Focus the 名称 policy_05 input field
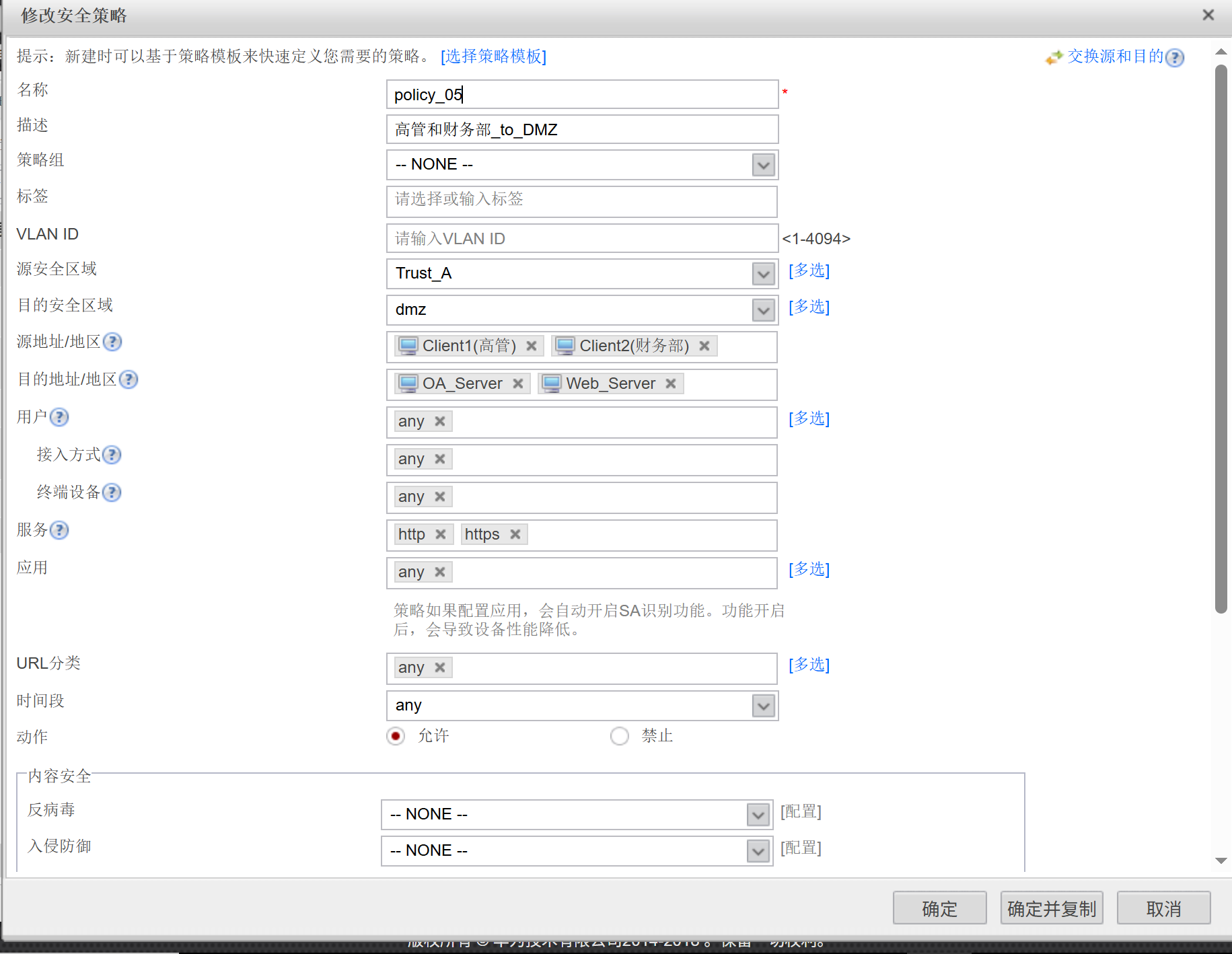This screenshot has height=954, width=1232. click(583, 94)
